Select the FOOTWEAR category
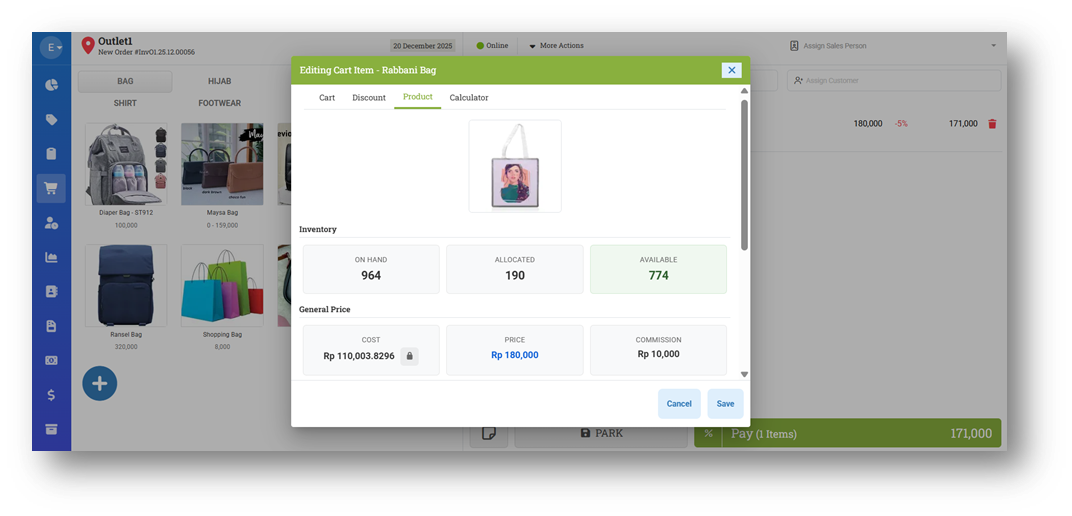Image resolution: width=1072 pixels, height=516 pixels. click(x=219, y=103)
